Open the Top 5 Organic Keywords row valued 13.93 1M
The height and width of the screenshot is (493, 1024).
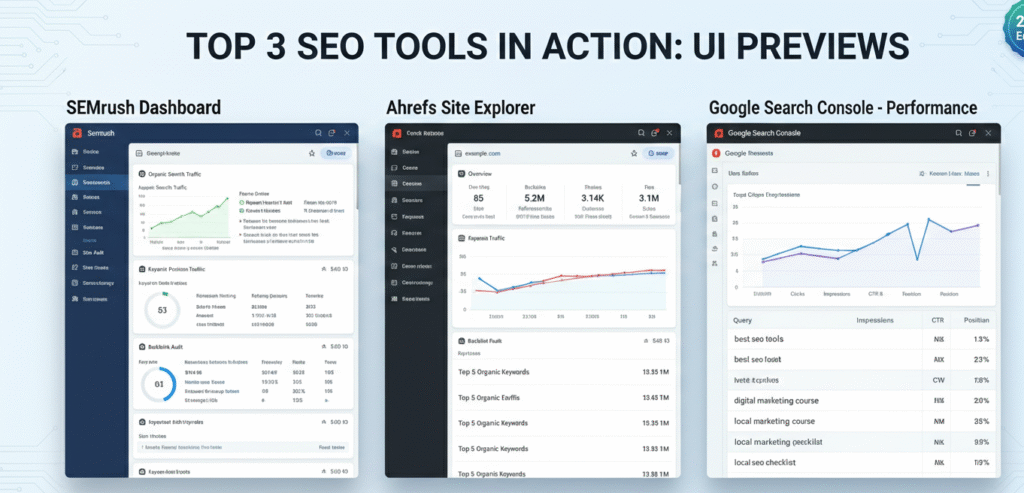click(564, 449)
